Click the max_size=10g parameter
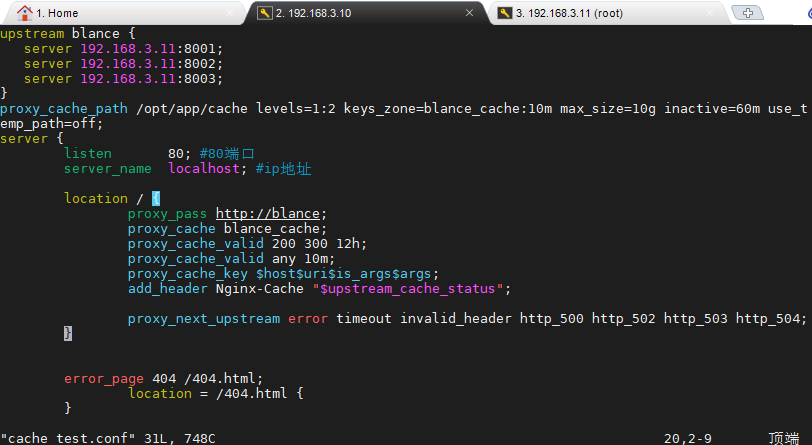Screen dimensions: 812x445 (x=607, y=109)
